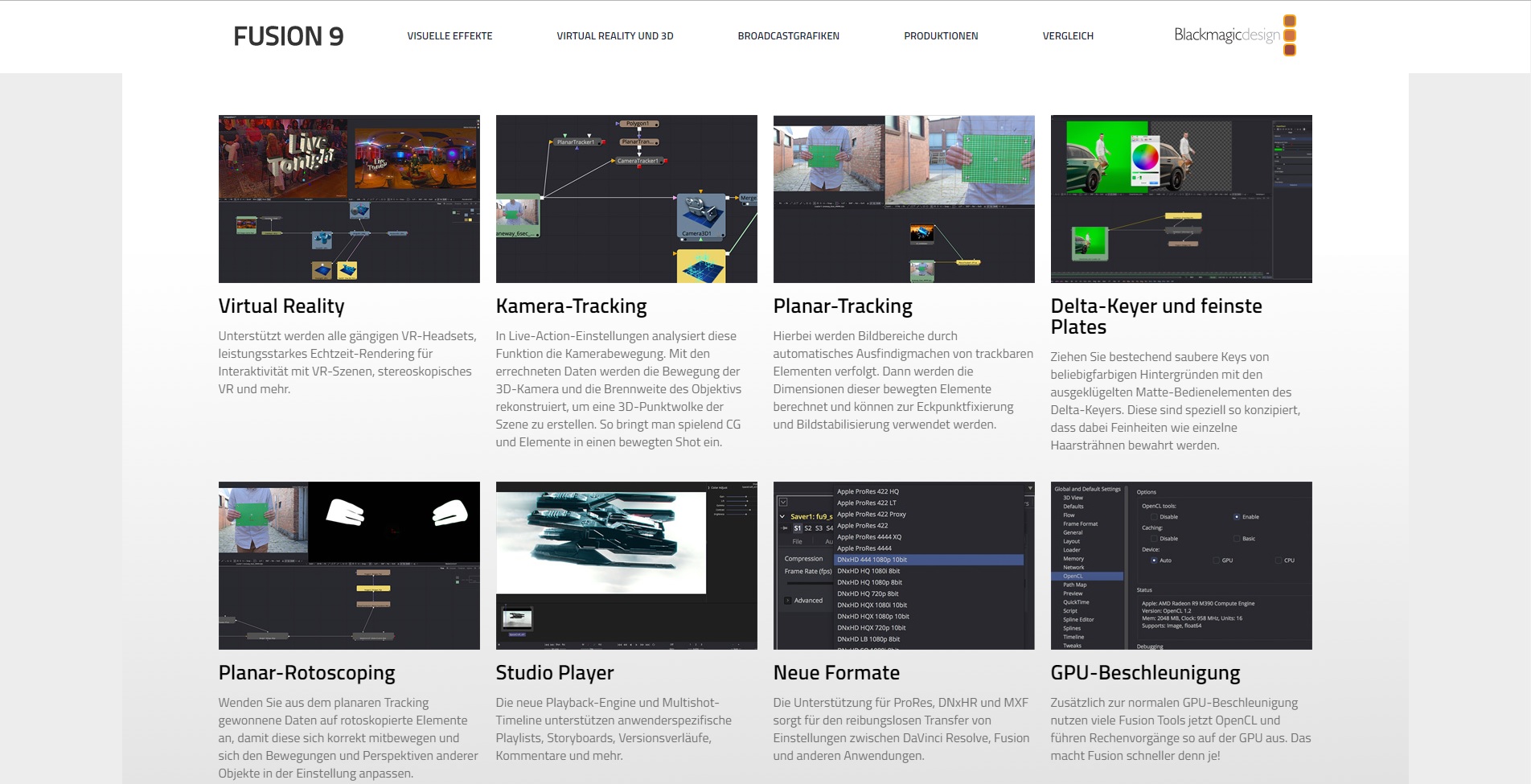Click the Planar-Tracking heading
The width and height of the screenshot is (1531, 784).
pyautogui.click(x=843, y=306)
